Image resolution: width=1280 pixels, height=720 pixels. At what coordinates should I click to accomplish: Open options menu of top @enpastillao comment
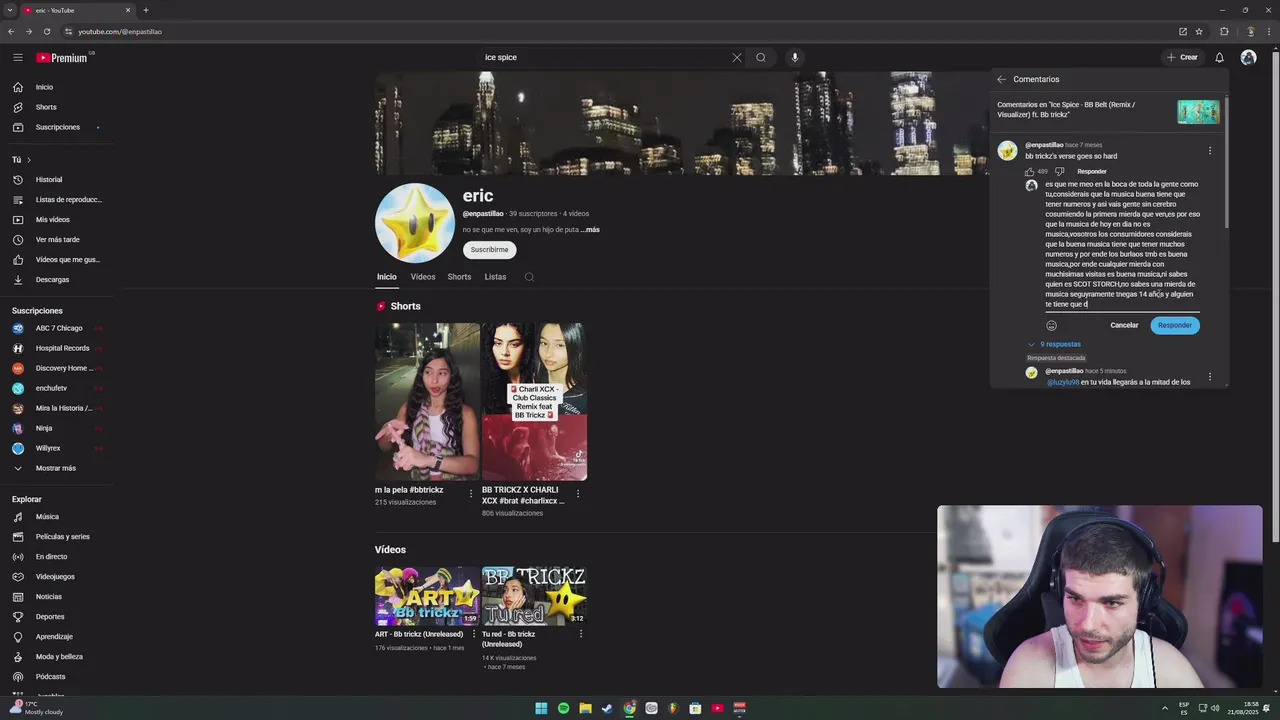(x=1209, y=151)
